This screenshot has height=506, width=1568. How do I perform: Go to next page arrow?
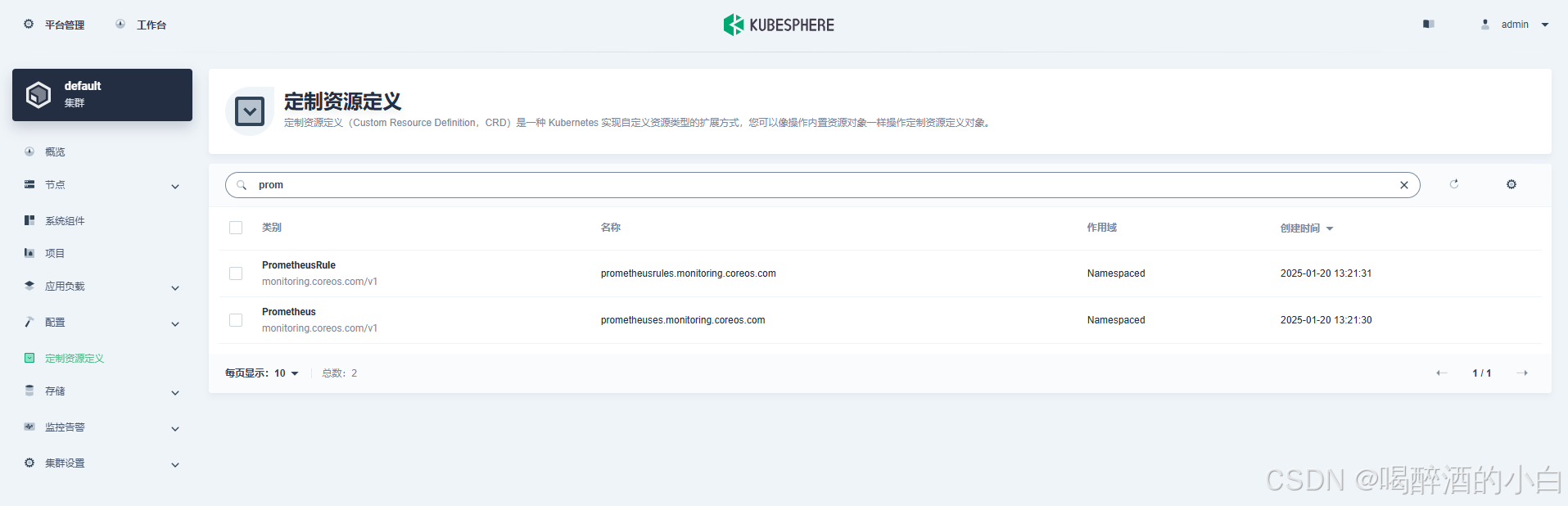point(1522,373)
